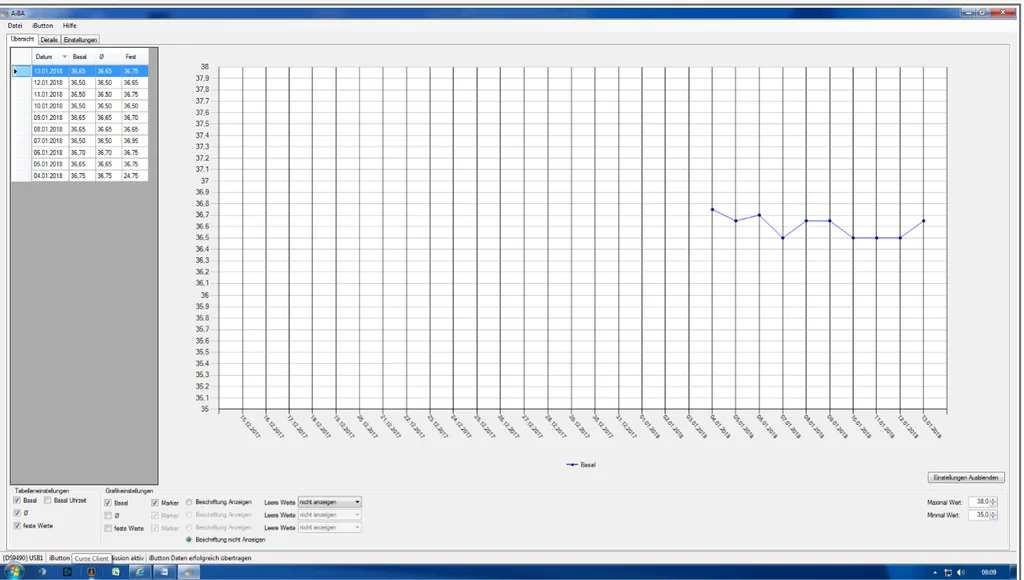
Task: Click the volume icon in system tray
Action: [961, 573]
